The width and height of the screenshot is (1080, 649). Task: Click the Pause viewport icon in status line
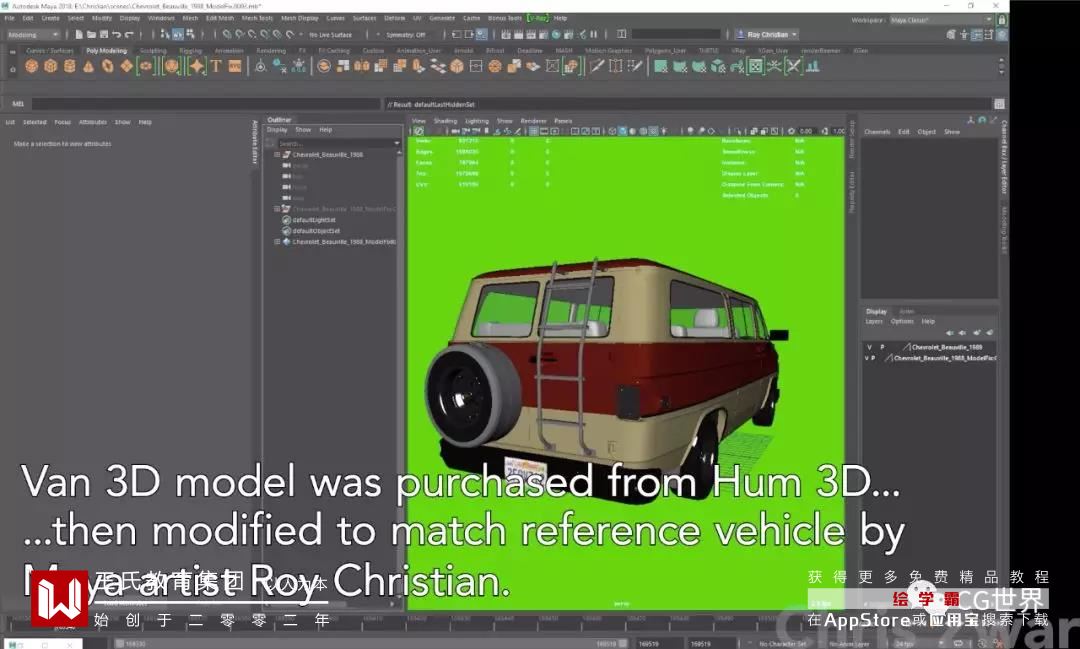(593, 34)
